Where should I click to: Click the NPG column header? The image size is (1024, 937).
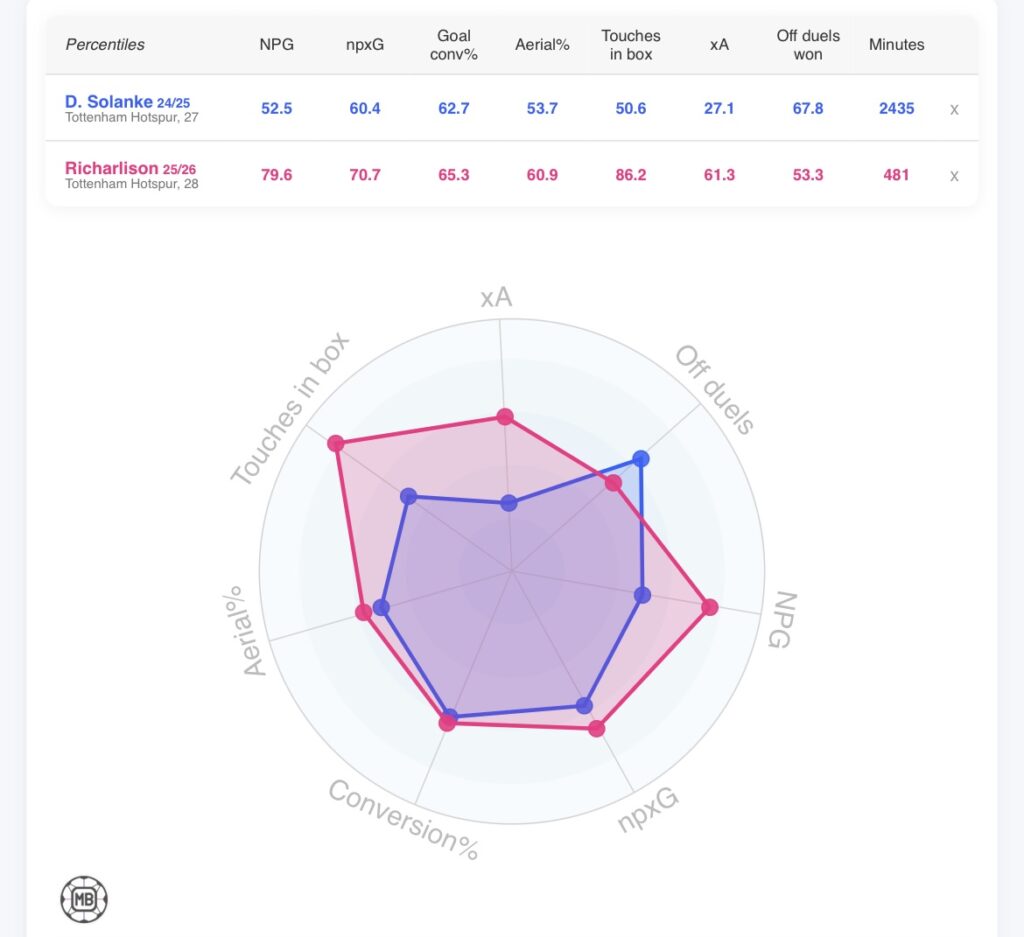click(277, 45)
